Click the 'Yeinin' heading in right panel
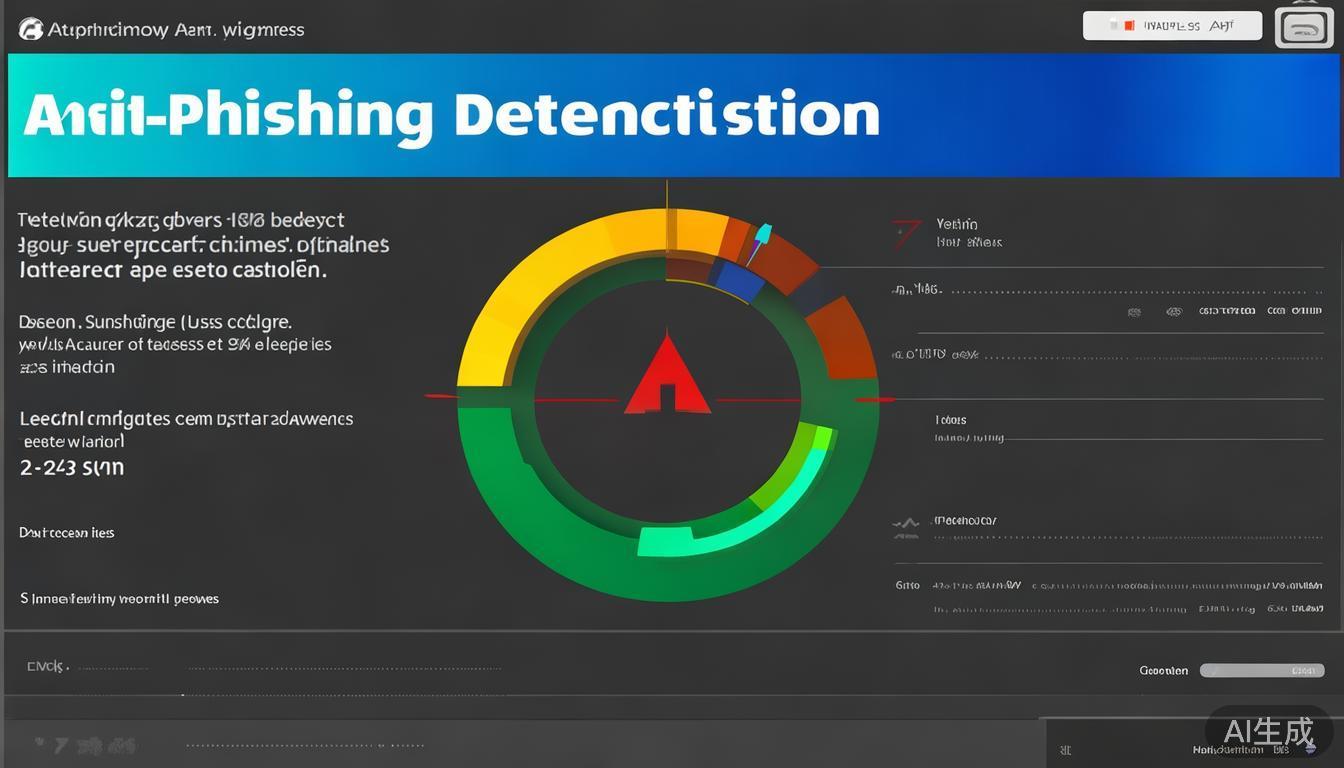The image size is (1344, 768). pos(957,224)
